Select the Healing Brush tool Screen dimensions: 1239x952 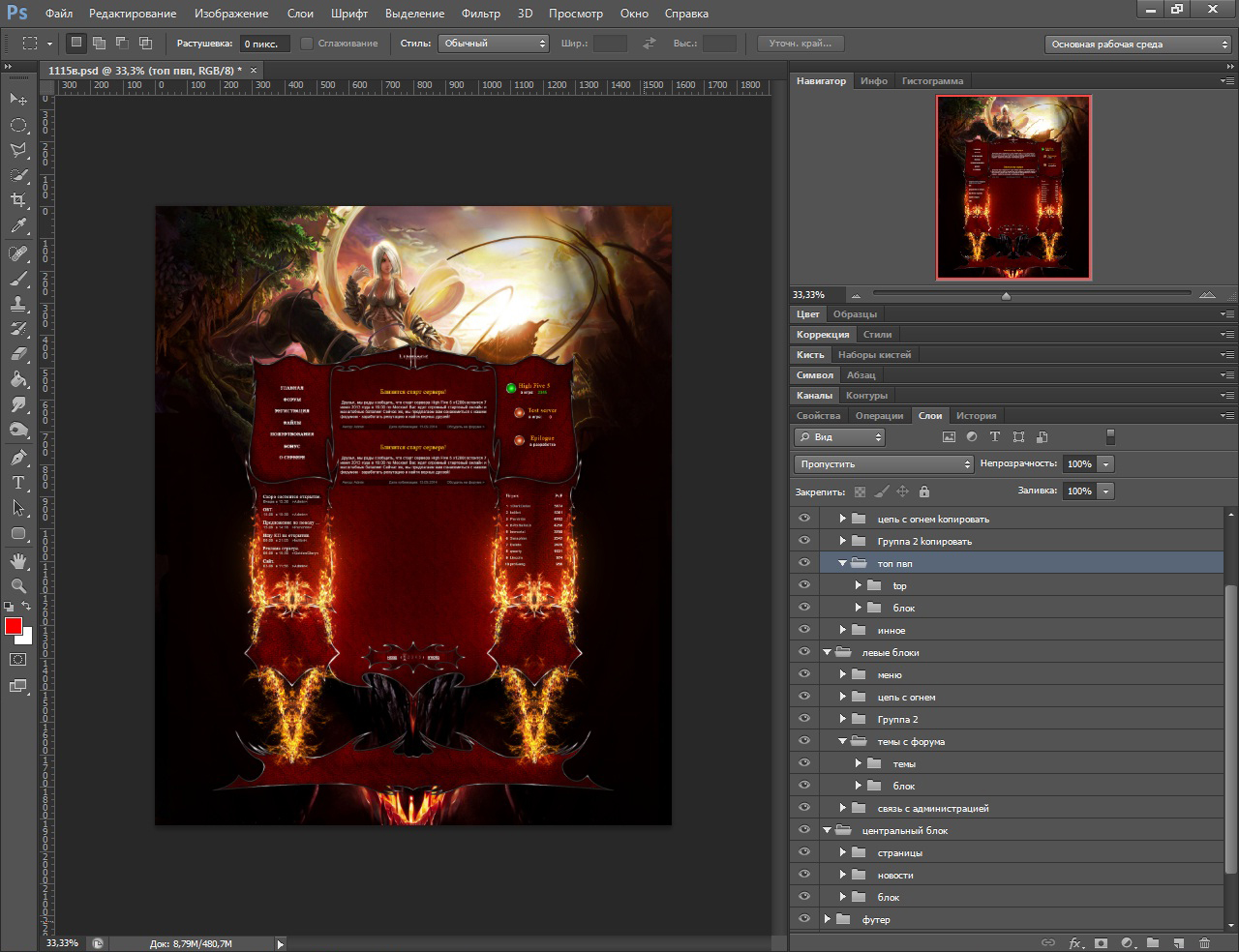click(18, 253)
